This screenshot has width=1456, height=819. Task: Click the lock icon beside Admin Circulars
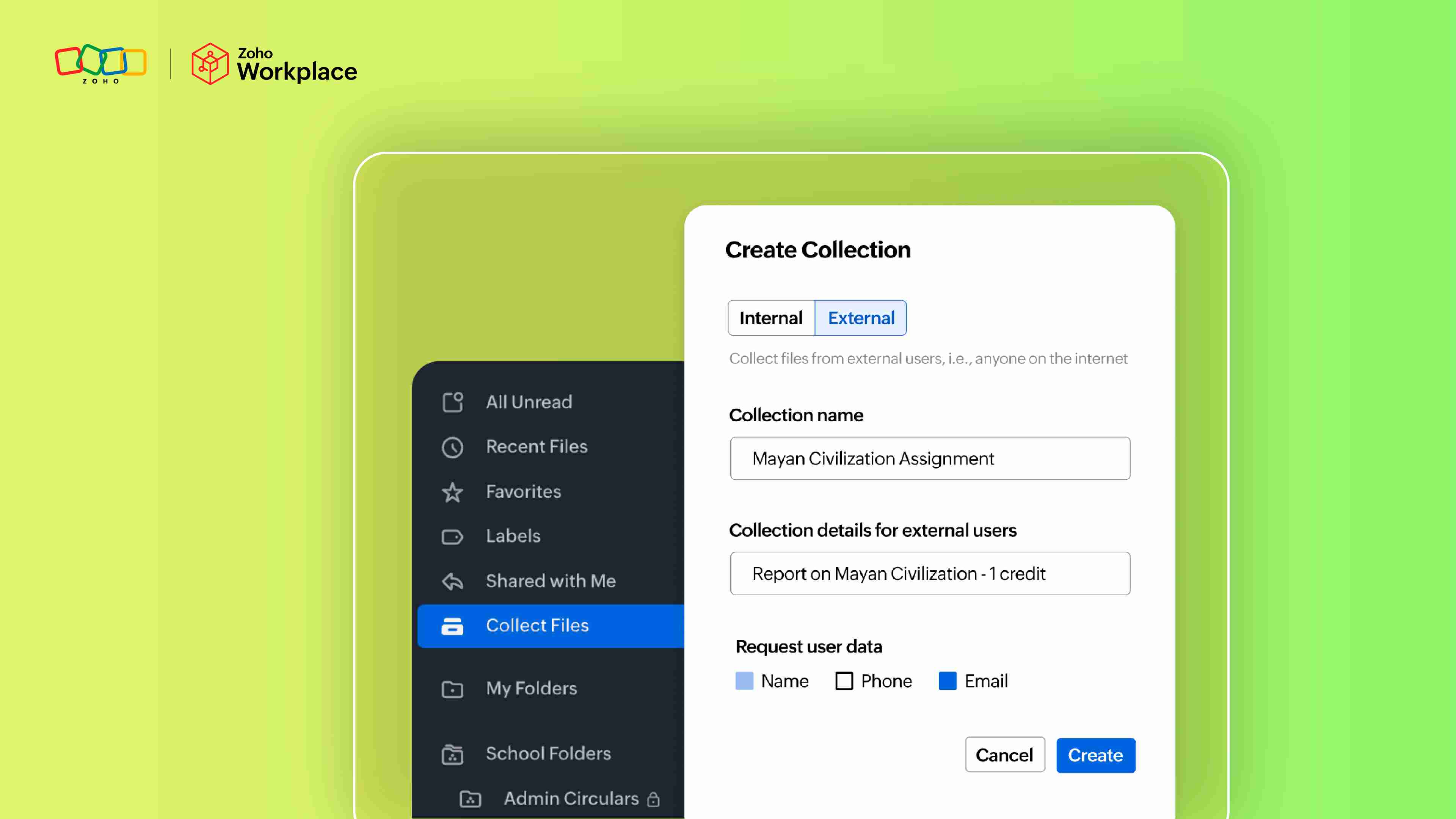(653, 799)
